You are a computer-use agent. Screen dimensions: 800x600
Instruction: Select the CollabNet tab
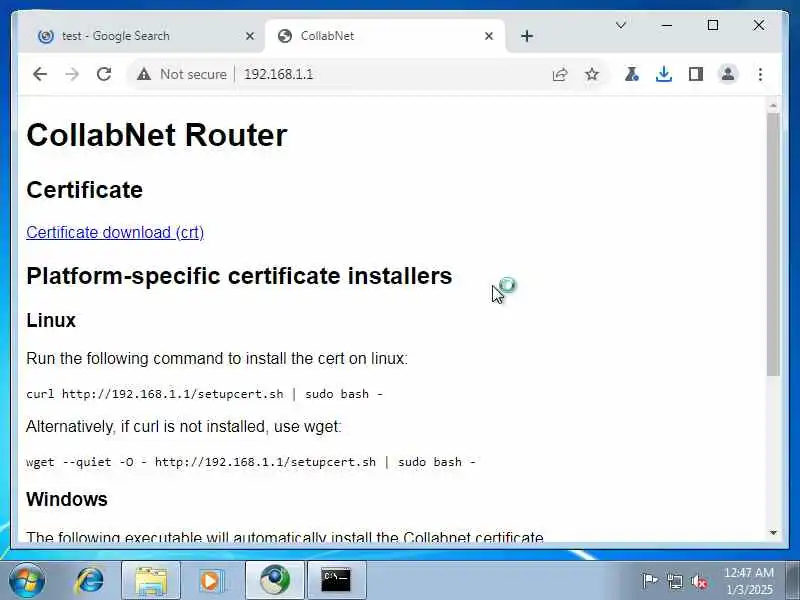385,36
